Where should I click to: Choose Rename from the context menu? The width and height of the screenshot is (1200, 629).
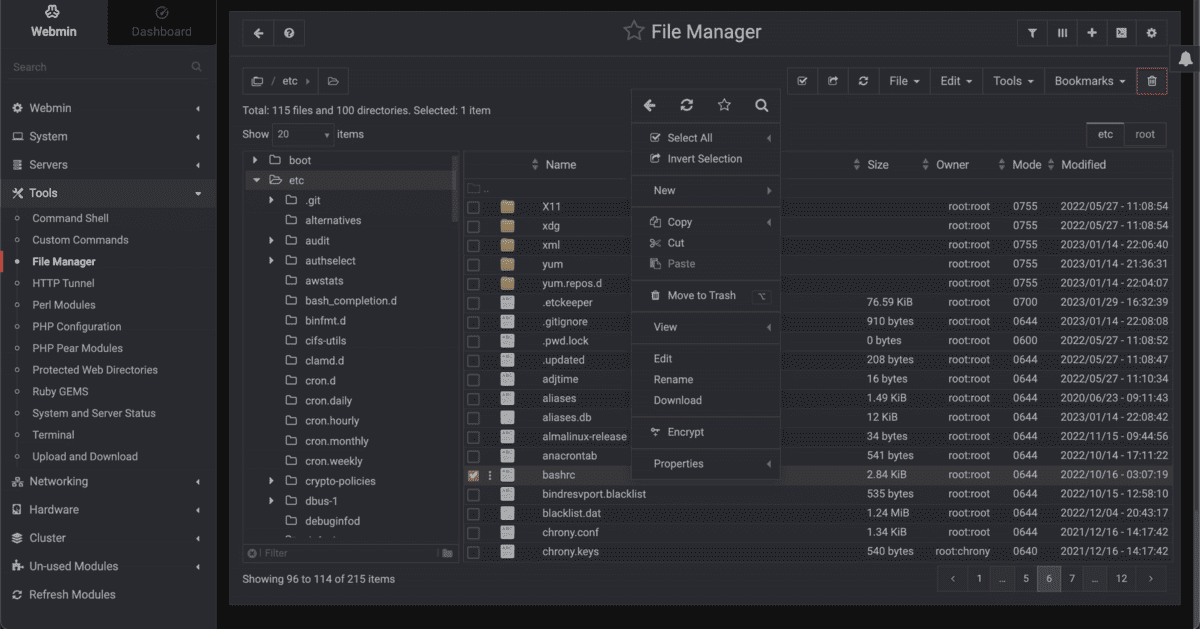pos(673,379)
